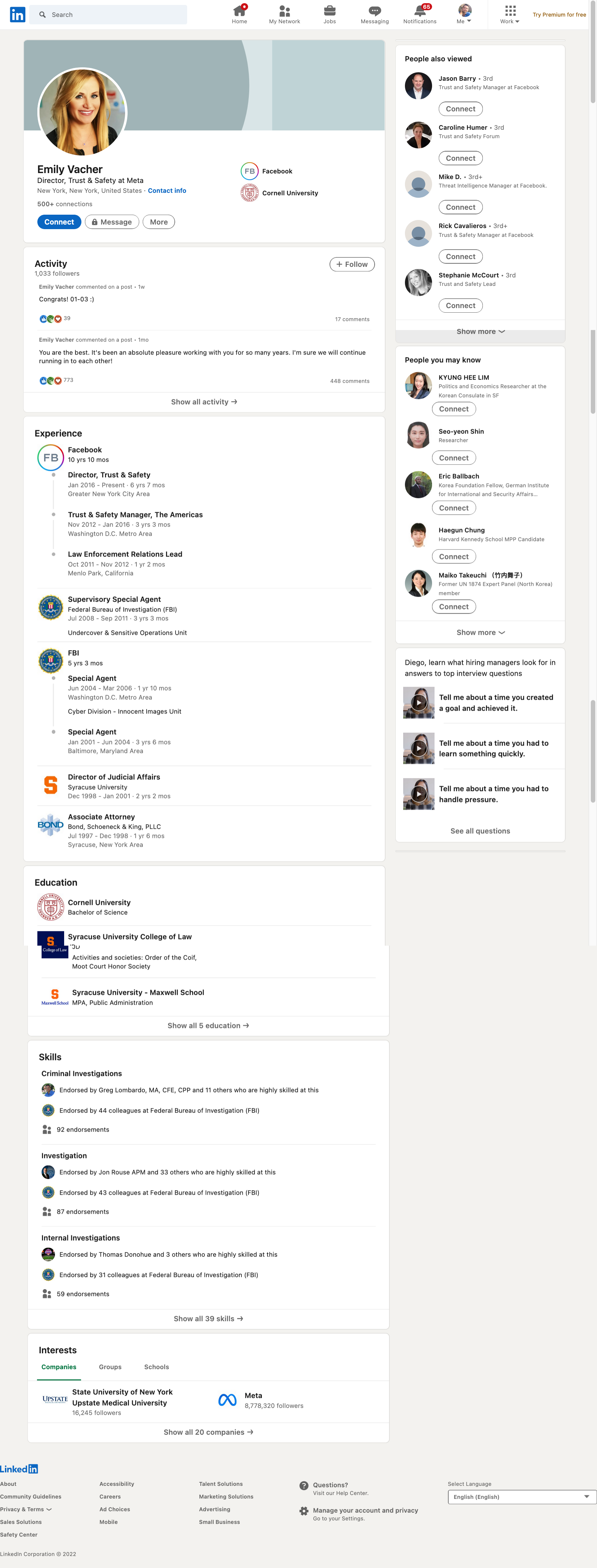The width and height of the screenshot is (597, 1568).
Task: Open Jason Barry's profile photo
Action: coord(419,86)
